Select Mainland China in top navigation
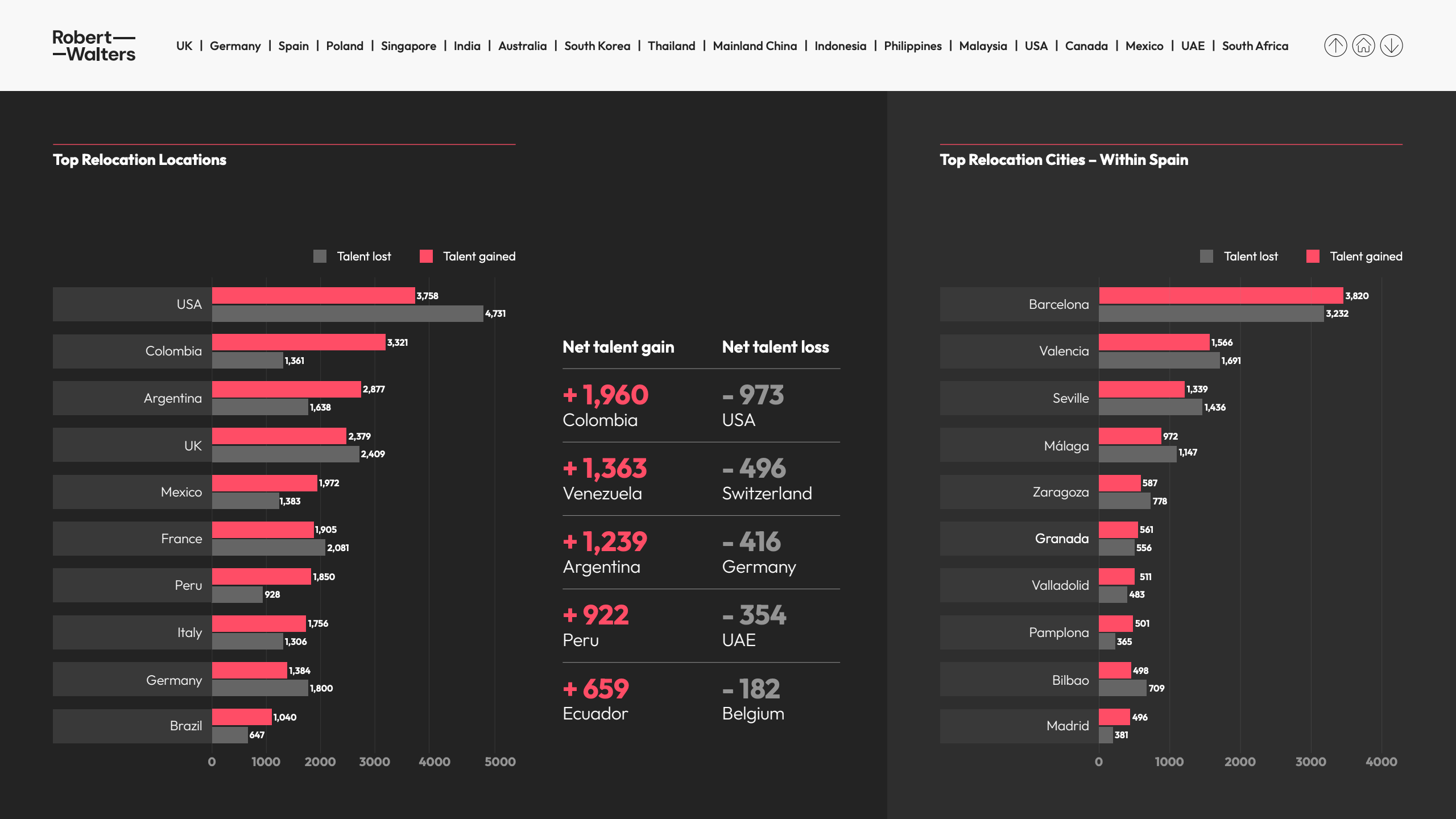The image size is (1456, 819). click(x=754, y=46)
